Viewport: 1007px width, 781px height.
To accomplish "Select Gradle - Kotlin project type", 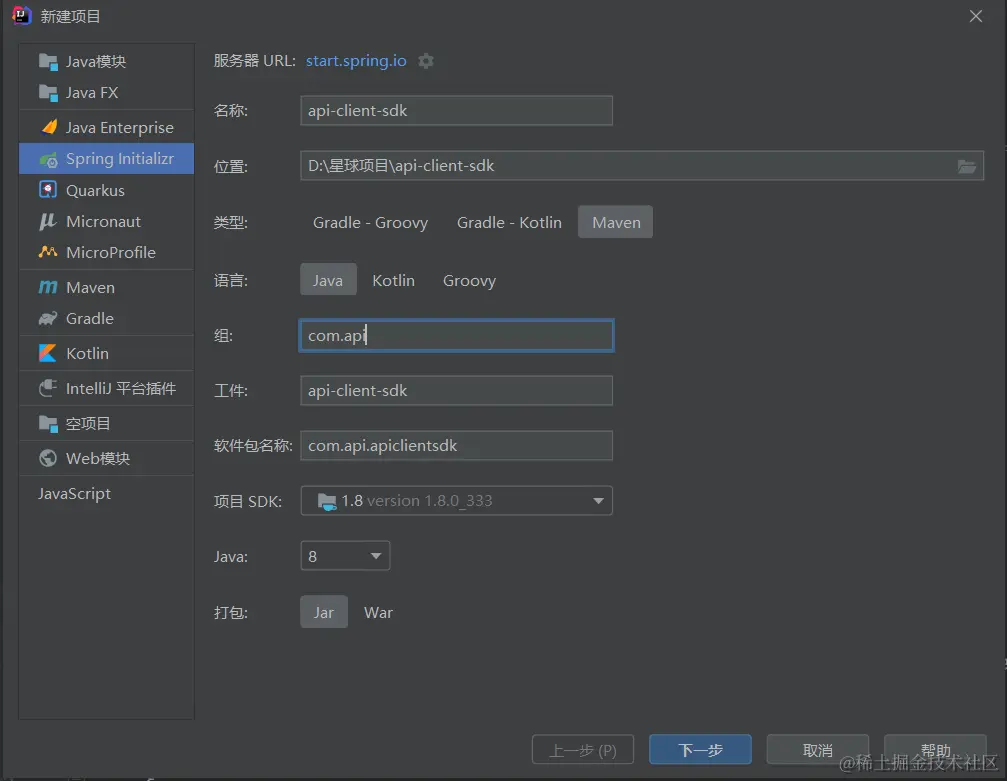I will point(509,222).
